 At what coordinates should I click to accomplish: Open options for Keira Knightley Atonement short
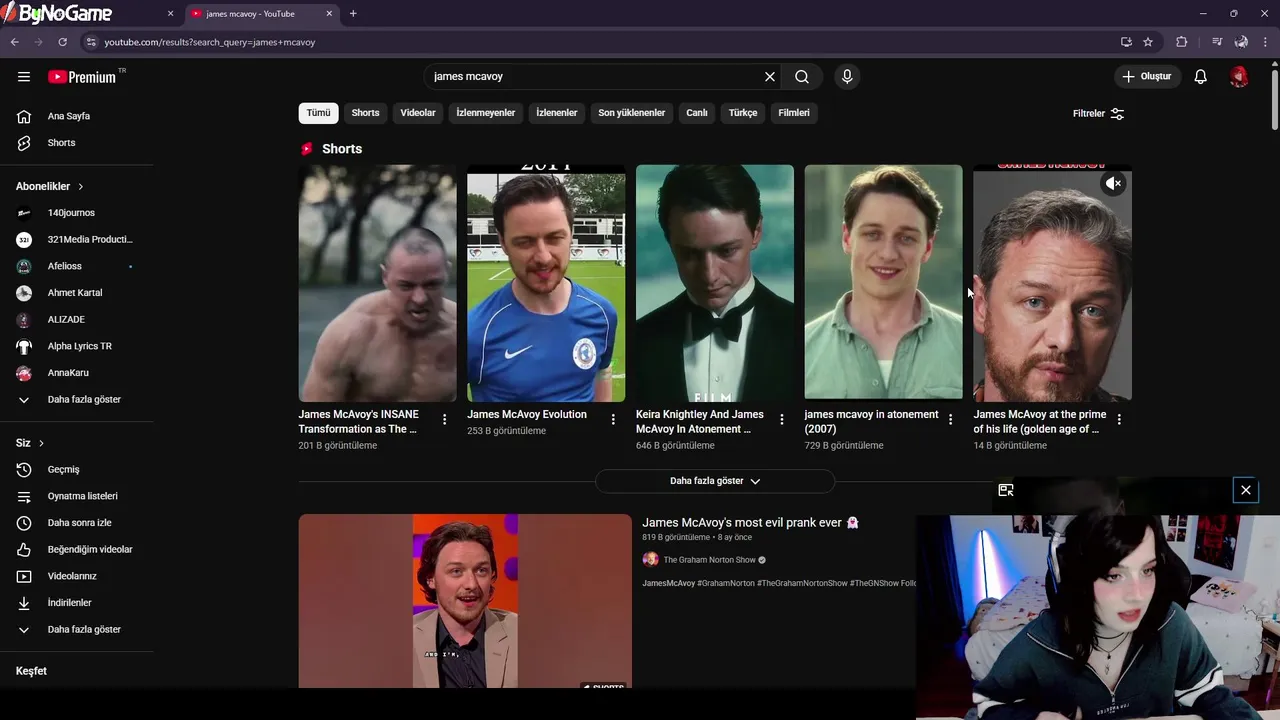coord(782,419)
